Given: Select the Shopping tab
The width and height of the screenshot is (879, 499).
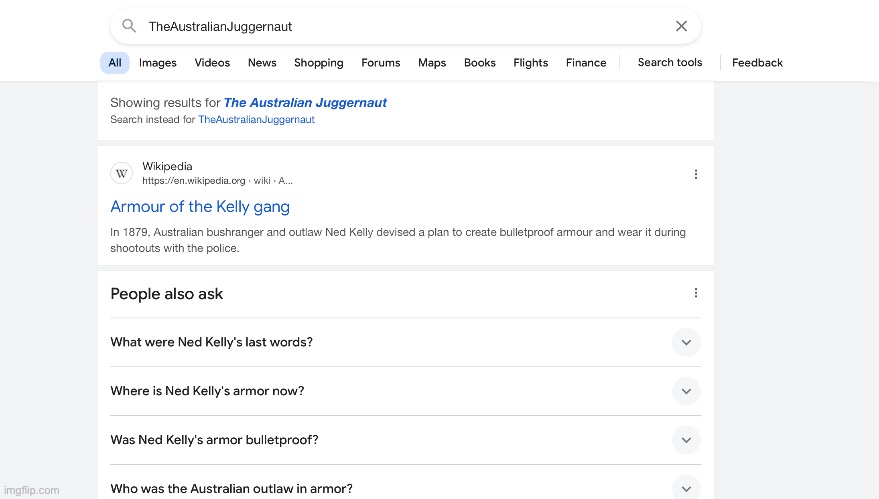Looking at the screenshot, I should click(x=318, y=63).
